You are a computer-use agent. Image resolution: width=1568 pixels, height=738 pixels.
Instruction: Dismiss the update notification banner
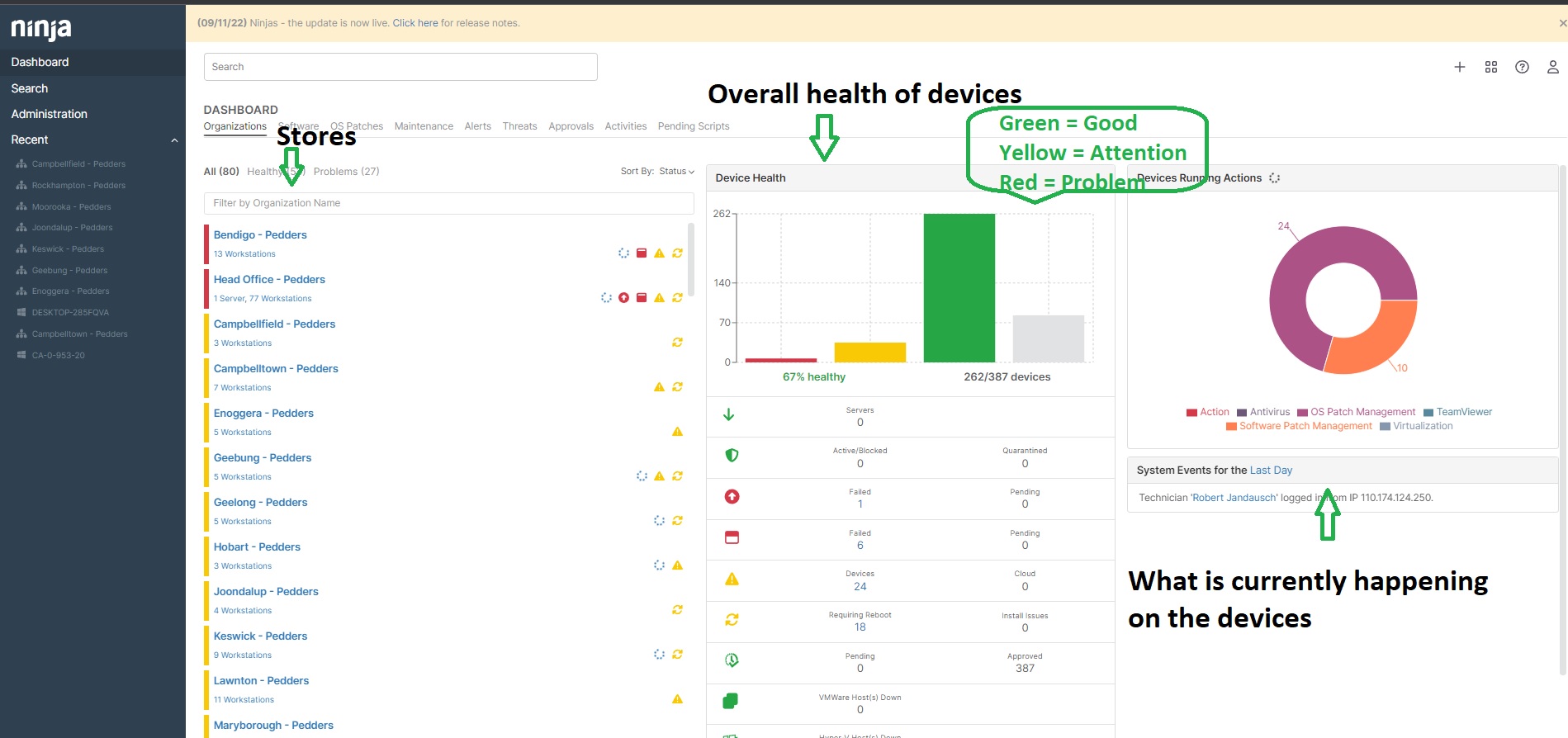(x=1562, y=23)
